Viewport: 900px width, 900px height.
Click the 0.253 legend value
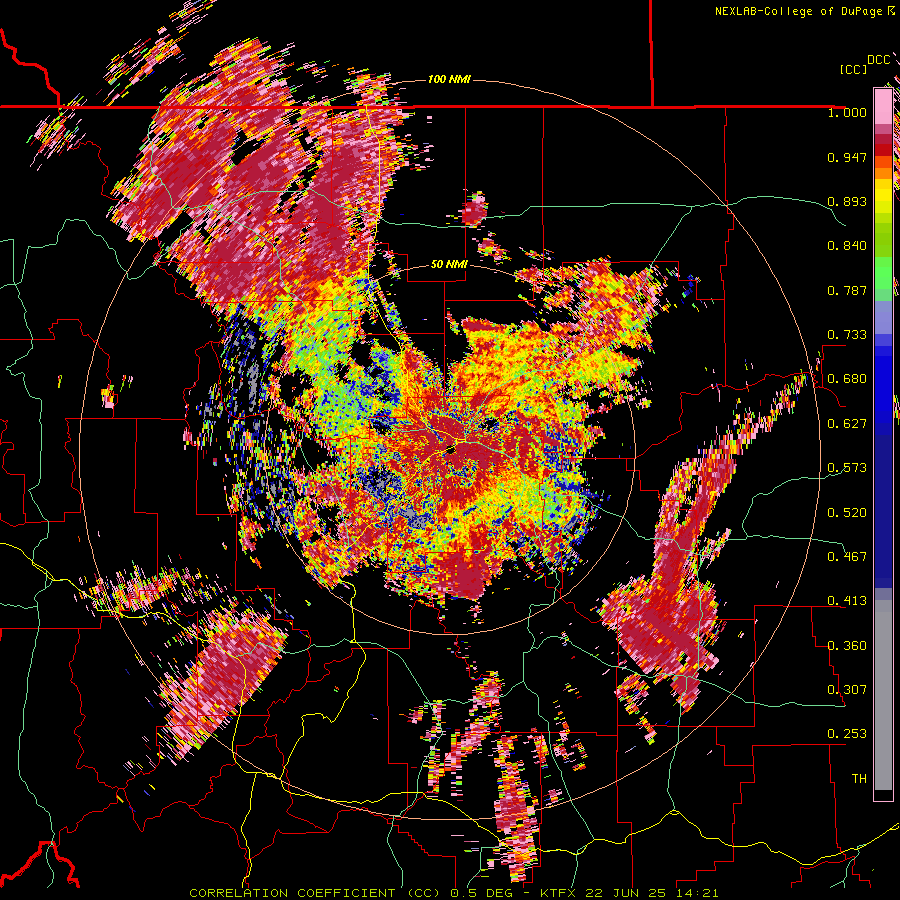847,734
